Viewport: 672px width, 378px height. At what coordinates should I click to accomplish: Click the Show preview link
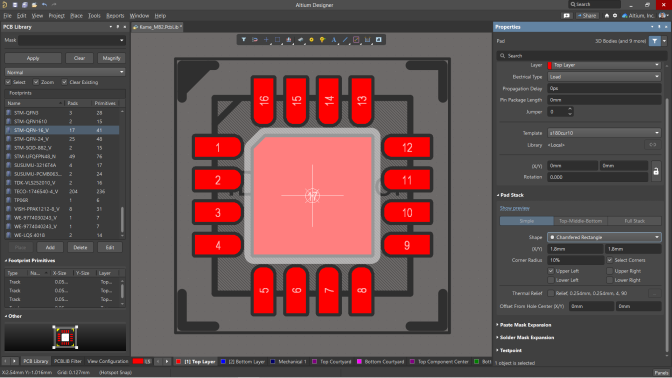click(x=515, y=208)
